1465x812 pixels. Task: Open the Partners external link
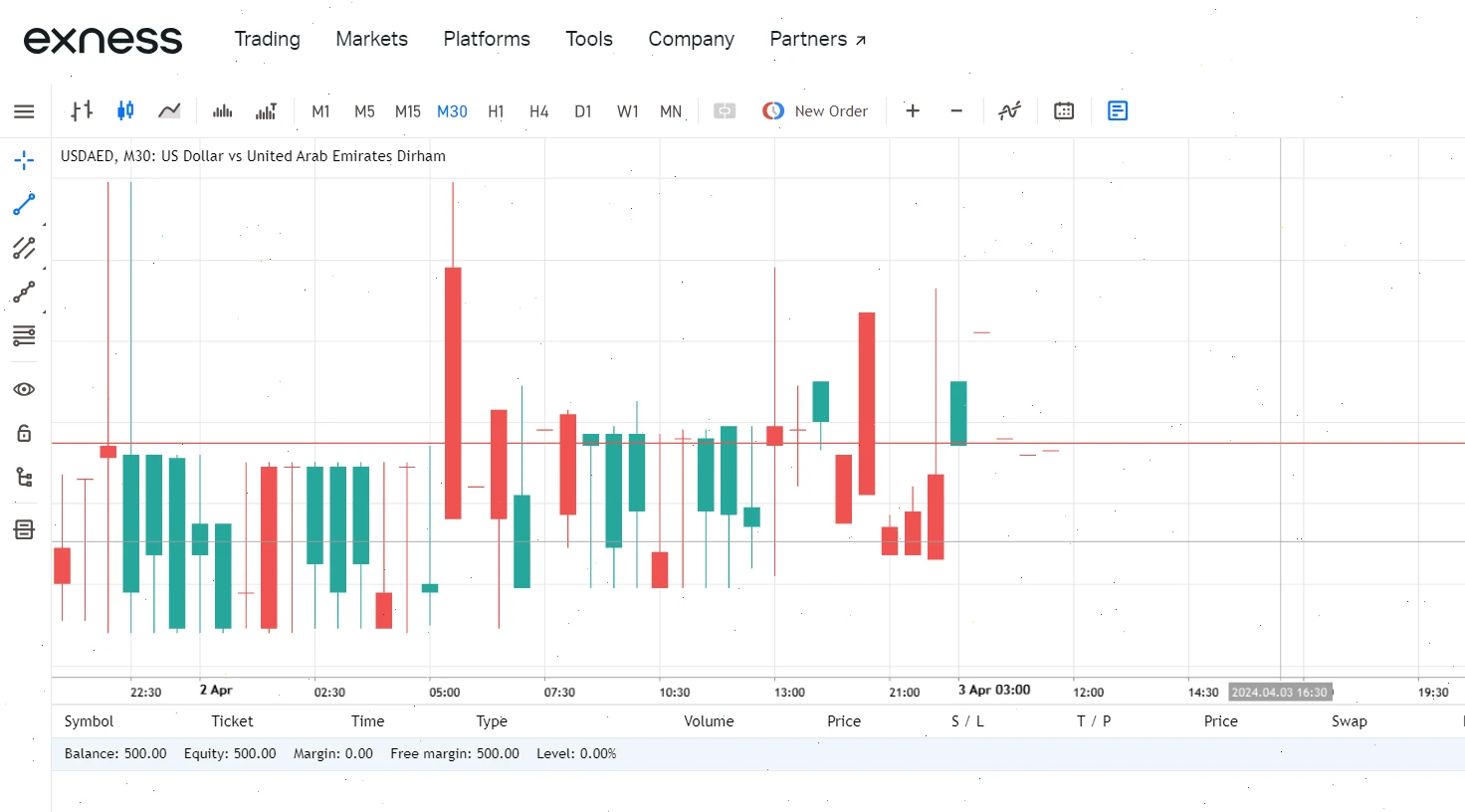coord(818,39)
